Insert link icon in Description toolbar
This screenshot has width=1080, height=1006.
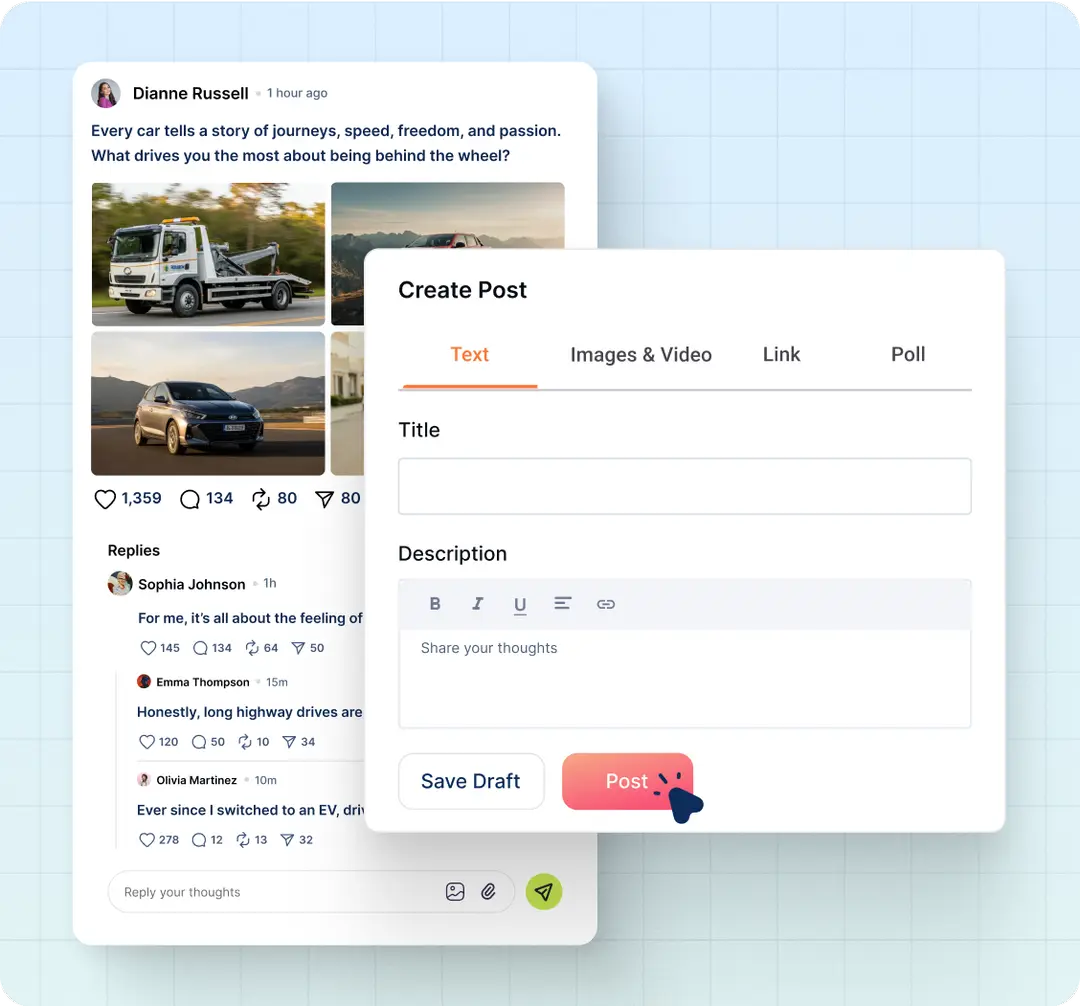[x=605, y=604]
